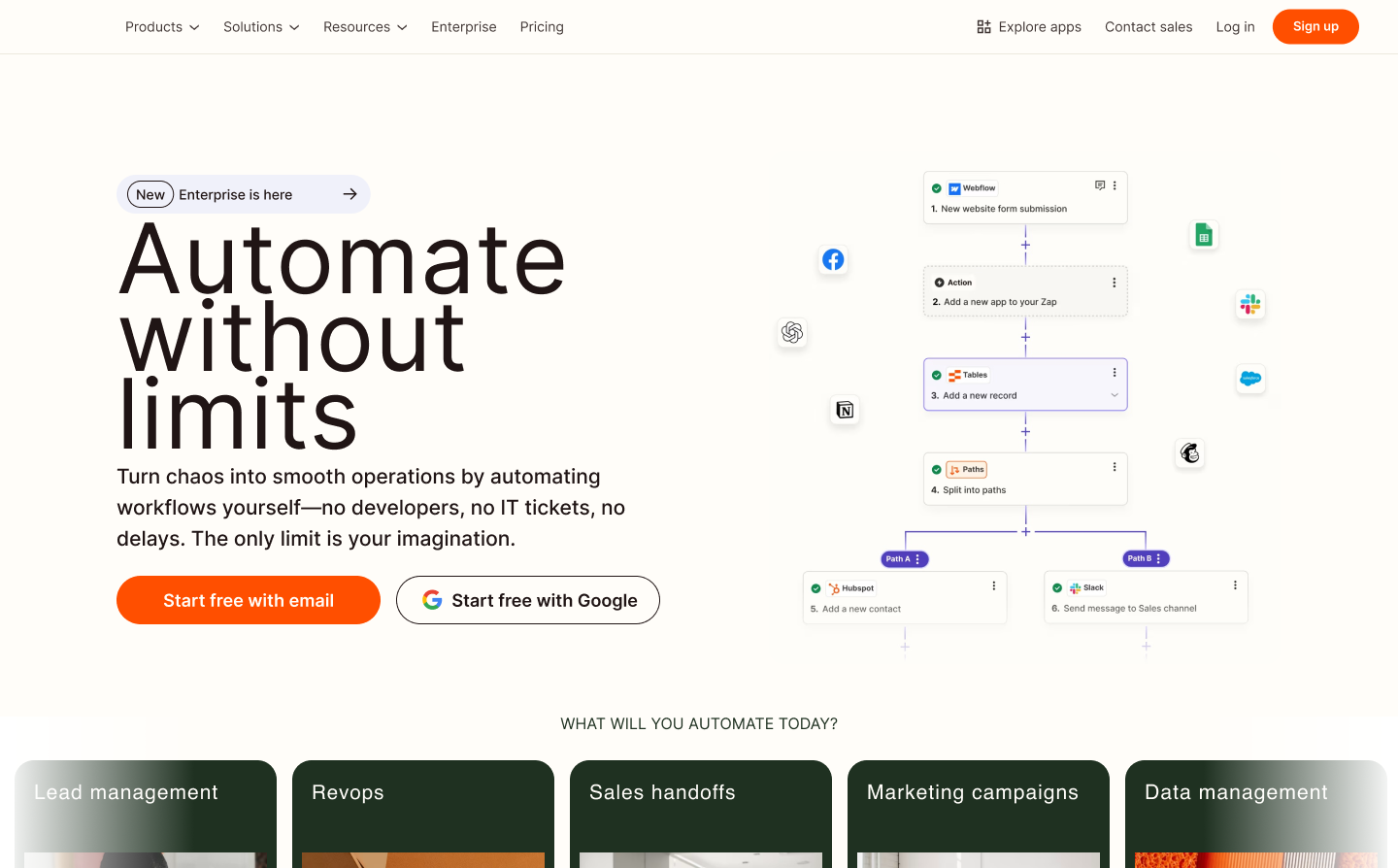Open the Path A options menu
The height and width of the screenshot is (868, 1398).
[x=917, y=559]
